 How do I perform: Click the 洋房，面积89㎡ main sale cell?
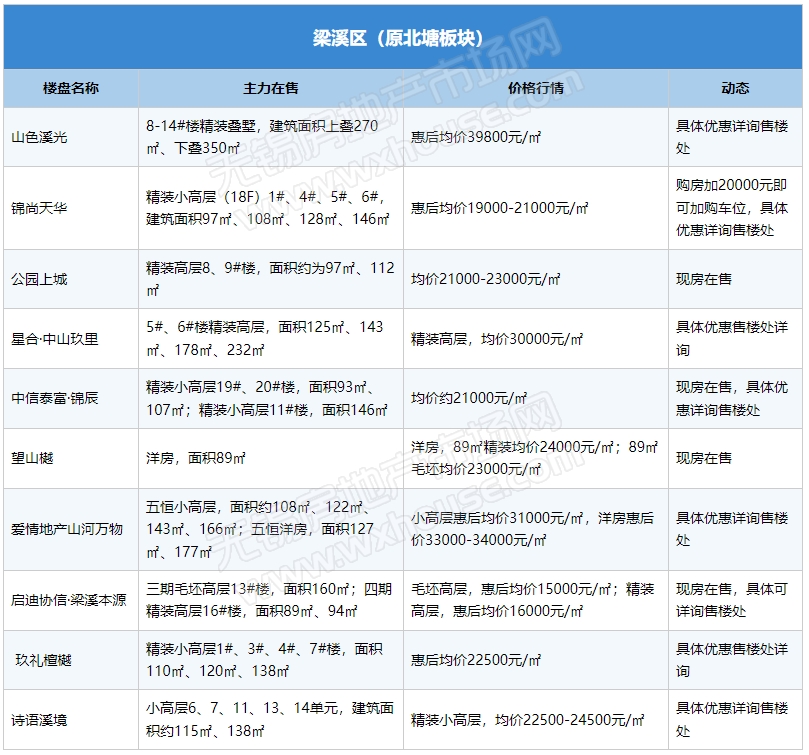pyautogui.click(x=196, y=458)
